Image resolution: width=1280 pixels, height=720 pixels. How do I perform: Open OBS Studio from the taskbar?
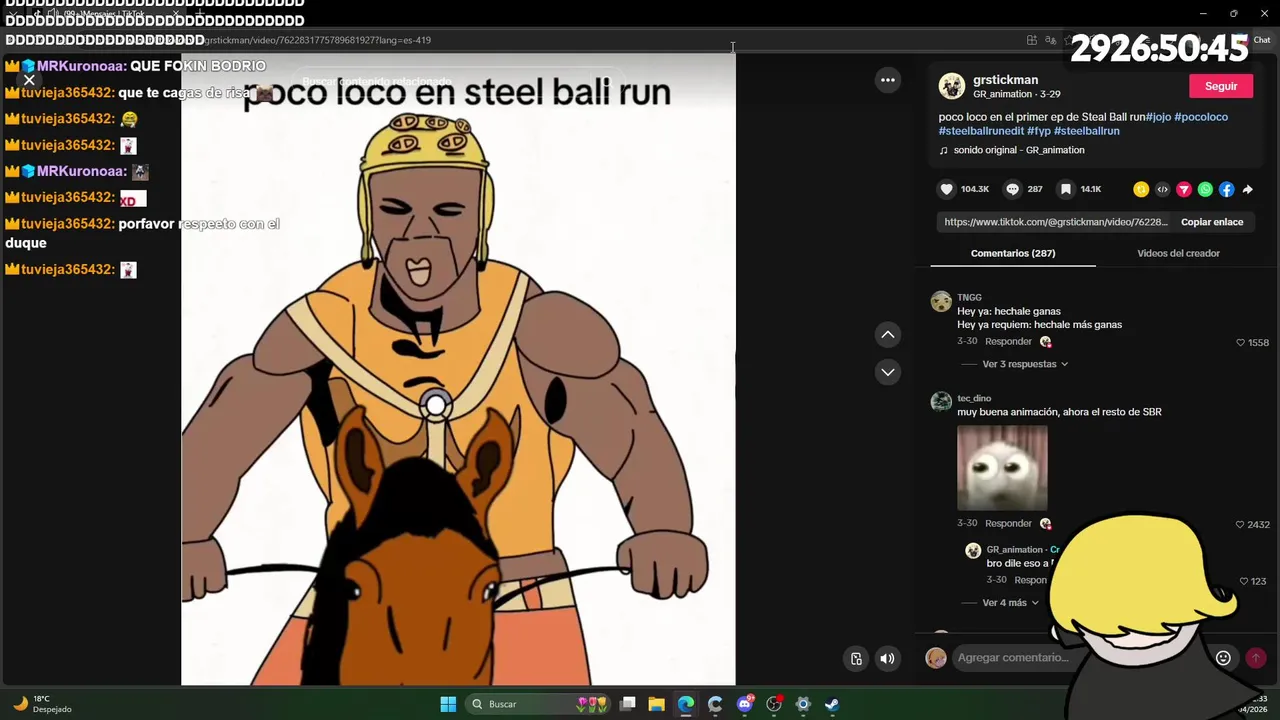pyautogui.click(x=773, y=704)
